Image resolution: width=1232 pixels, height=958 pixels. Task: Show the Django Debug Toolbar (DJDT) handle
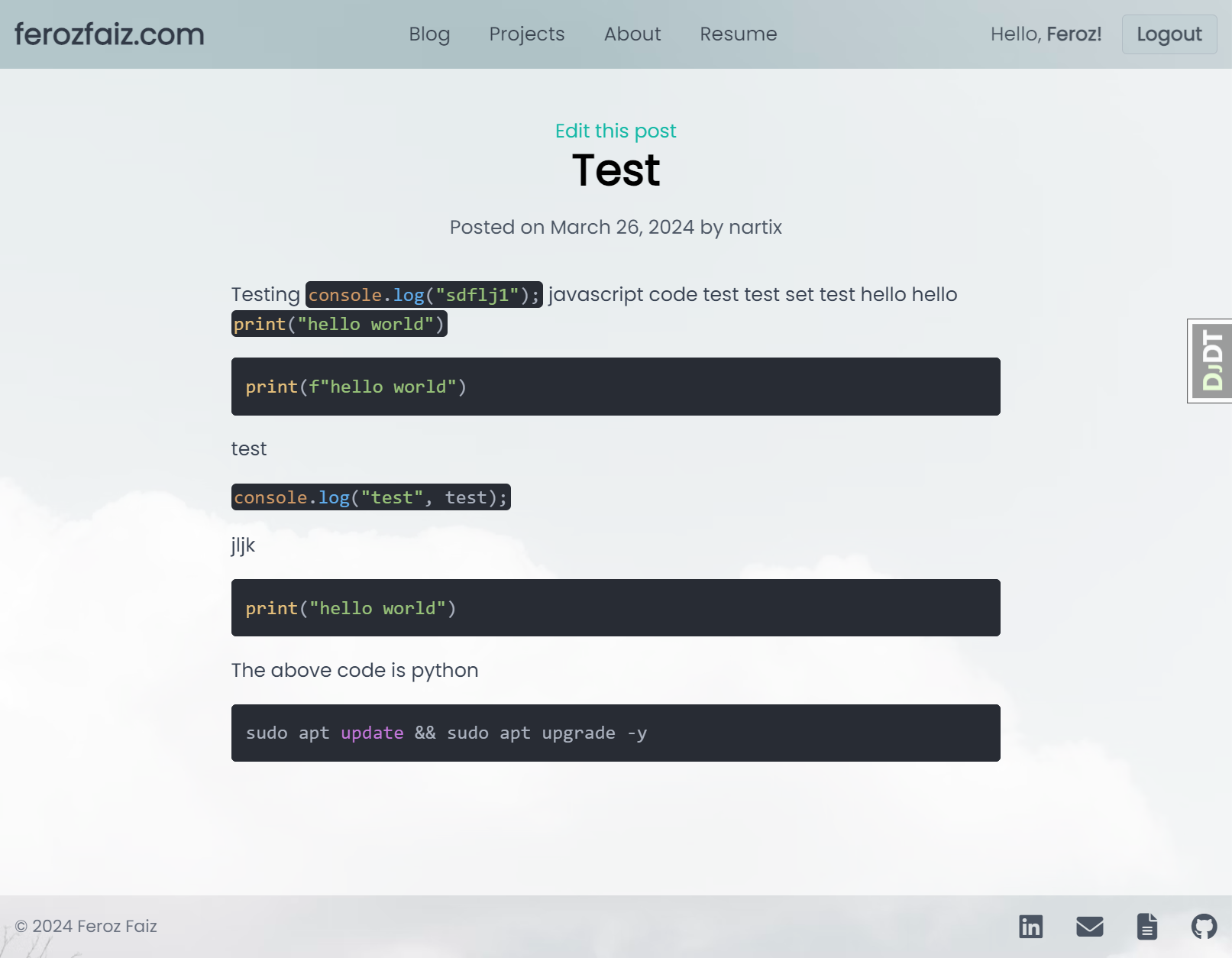tap(1210, 361)
